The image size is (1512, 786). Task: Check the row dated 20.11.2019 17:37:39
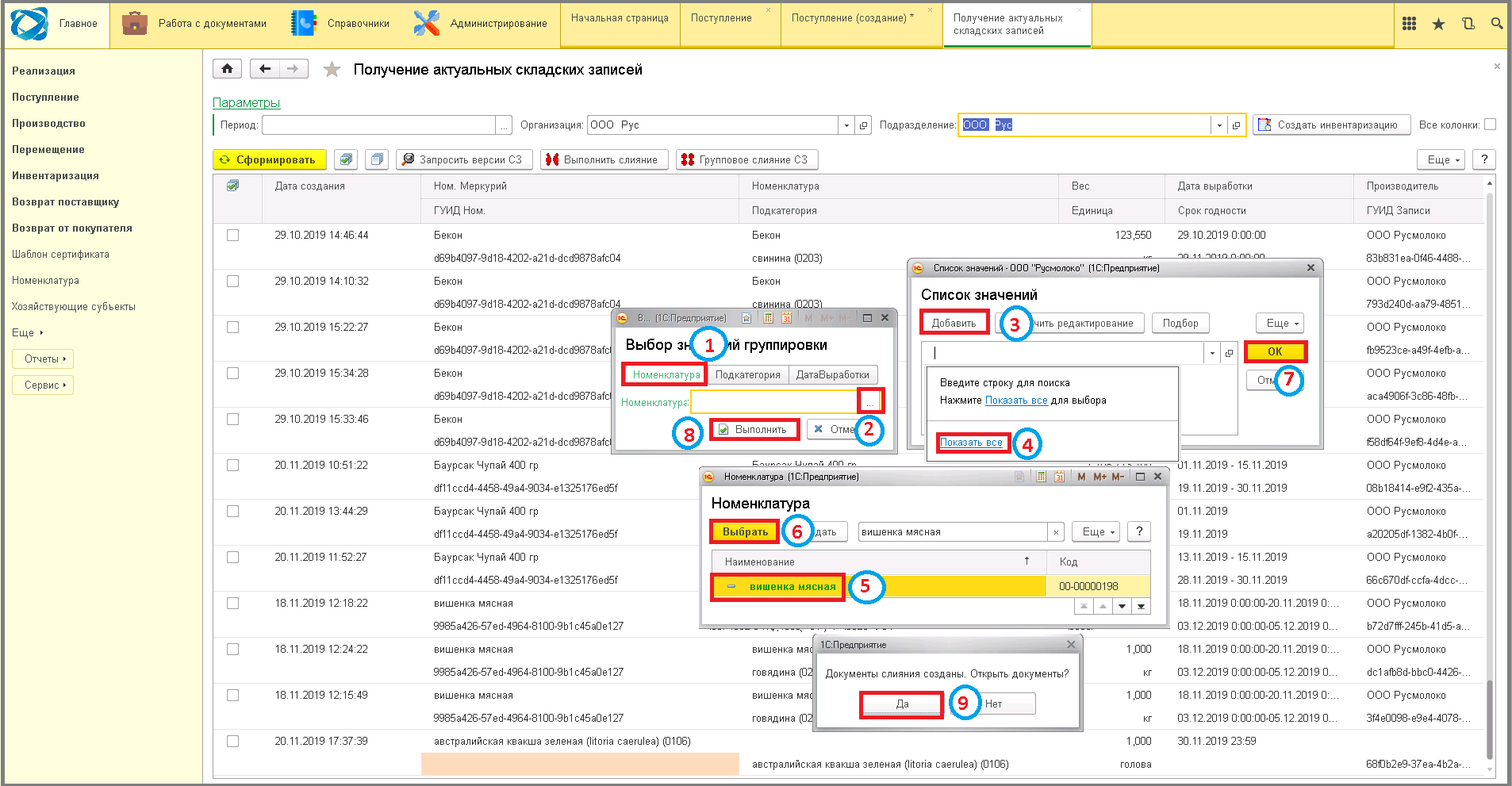click(x=232, y=742)
